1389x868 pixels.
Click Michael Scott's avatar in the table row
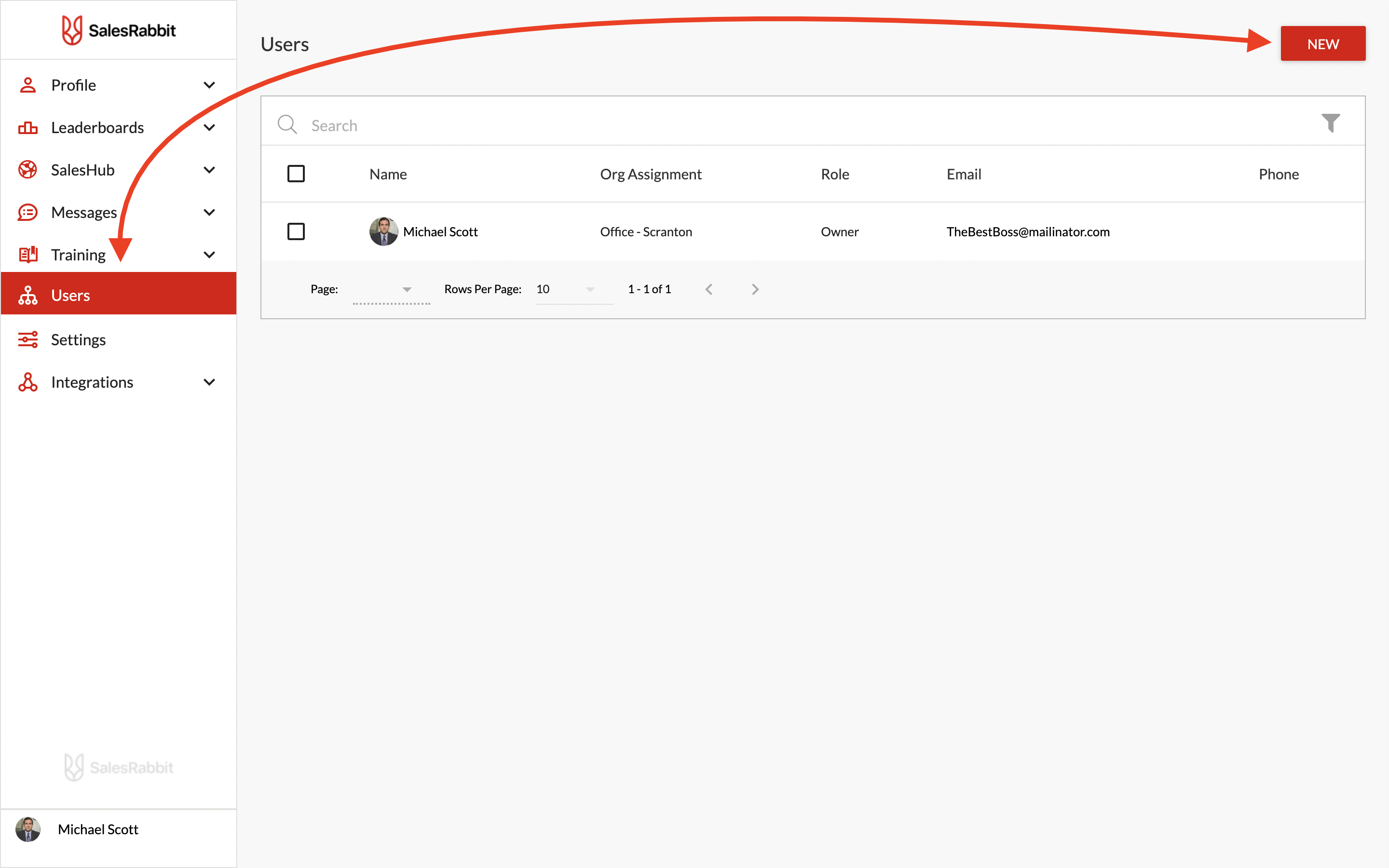coord(383,231)
